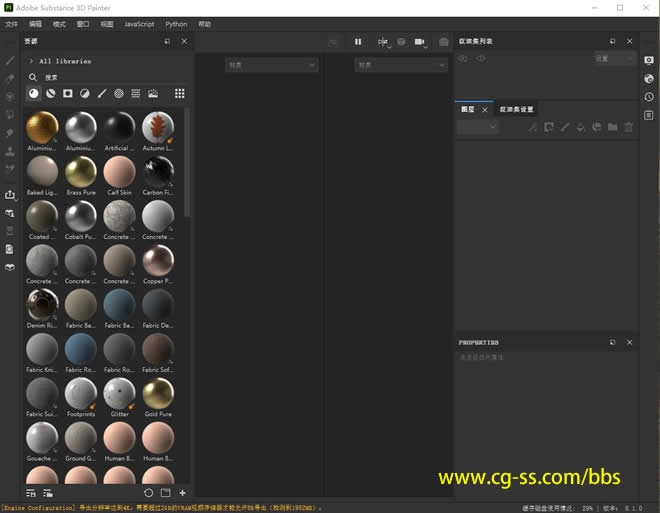Click the delete layer trash icon
The image size is (660, 513).
click(x=629, y=127)
